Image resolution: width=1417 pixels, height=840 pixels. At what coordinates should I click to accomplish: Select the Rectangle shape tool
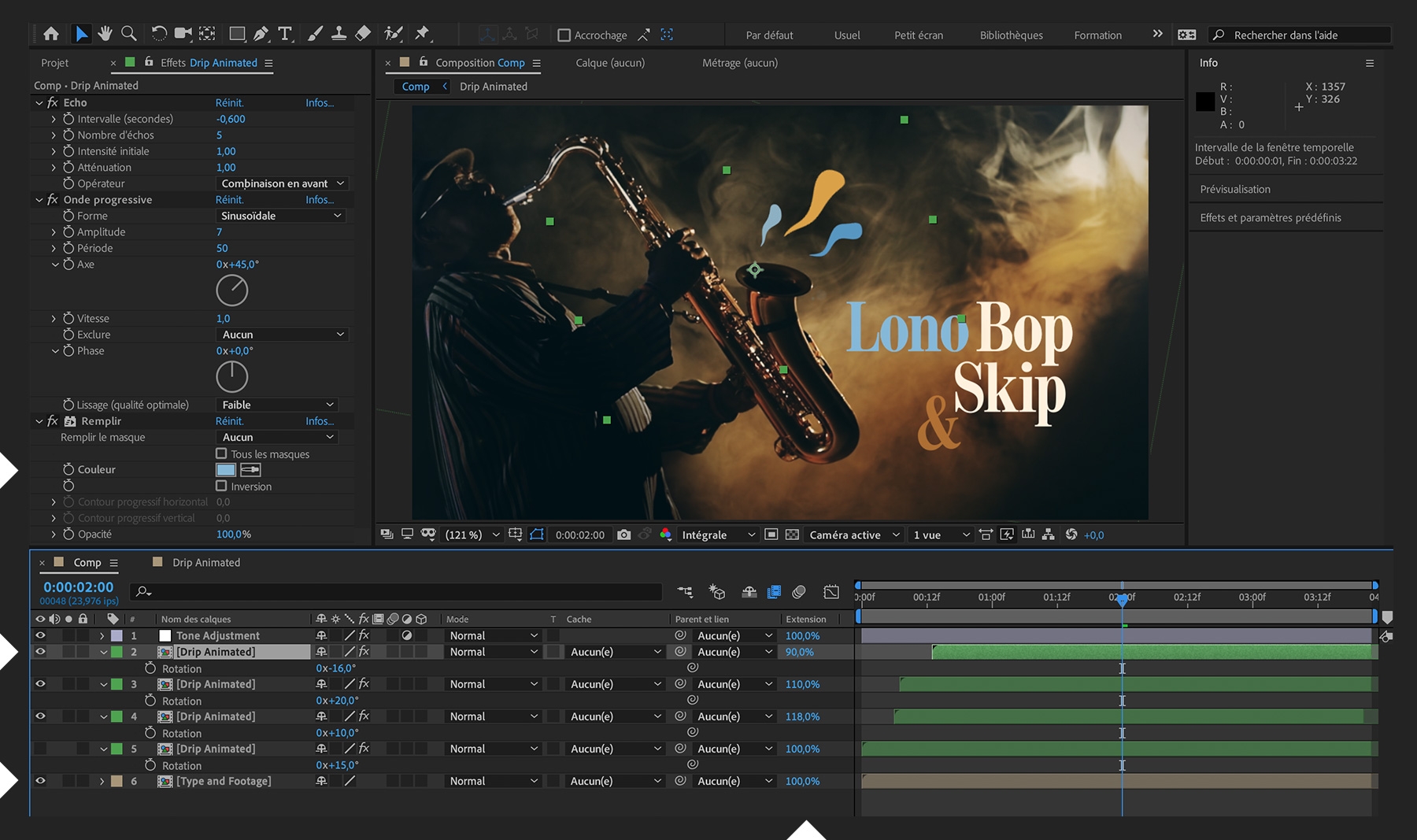(236, 34)
